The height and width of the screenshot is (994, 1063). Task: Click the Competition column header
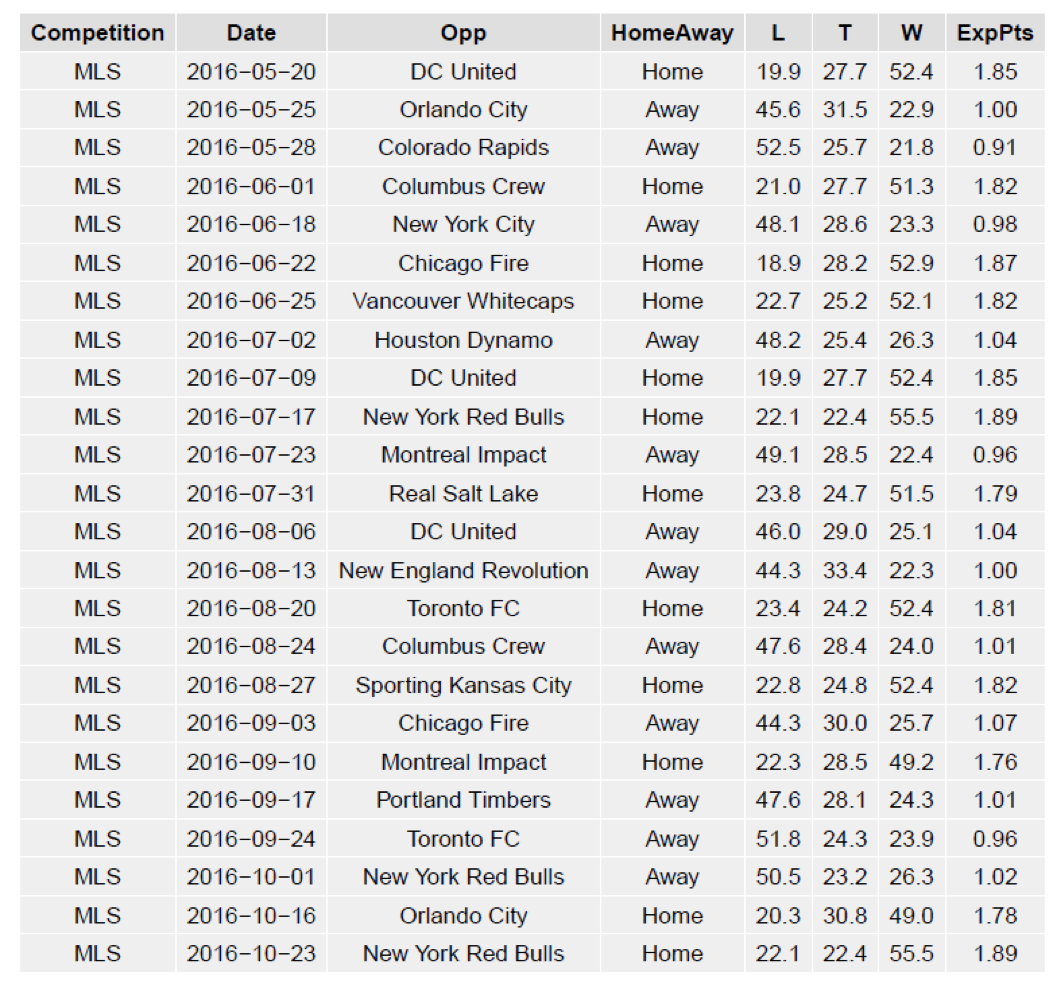coord(97,33)
